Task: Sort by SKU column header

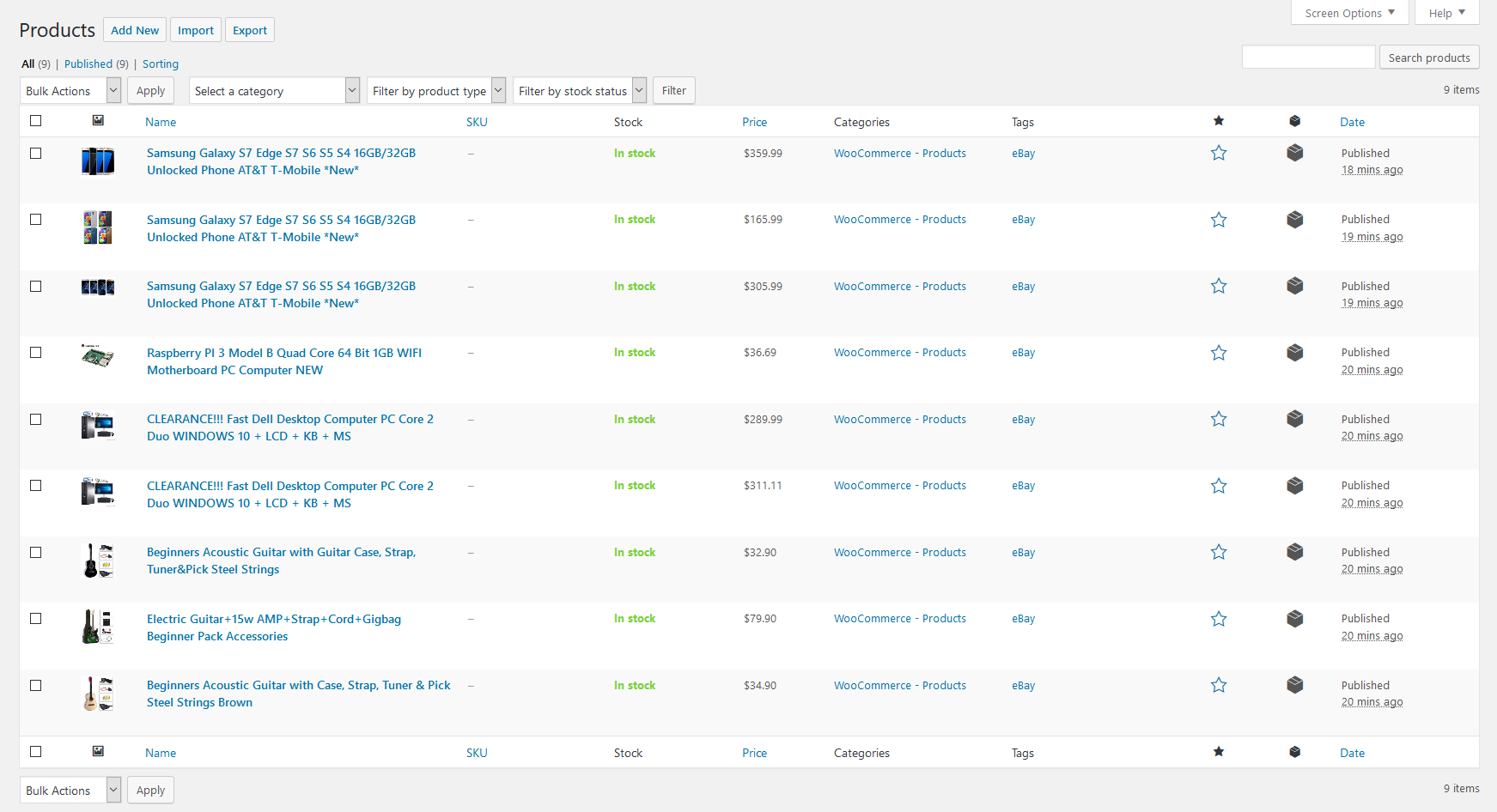Action: (x=477, y=122)
